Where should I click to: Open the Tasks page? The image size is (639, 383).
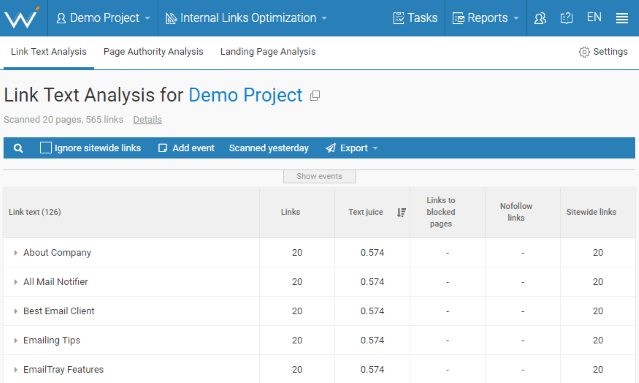pyautogui.click(x=415, y=18)
